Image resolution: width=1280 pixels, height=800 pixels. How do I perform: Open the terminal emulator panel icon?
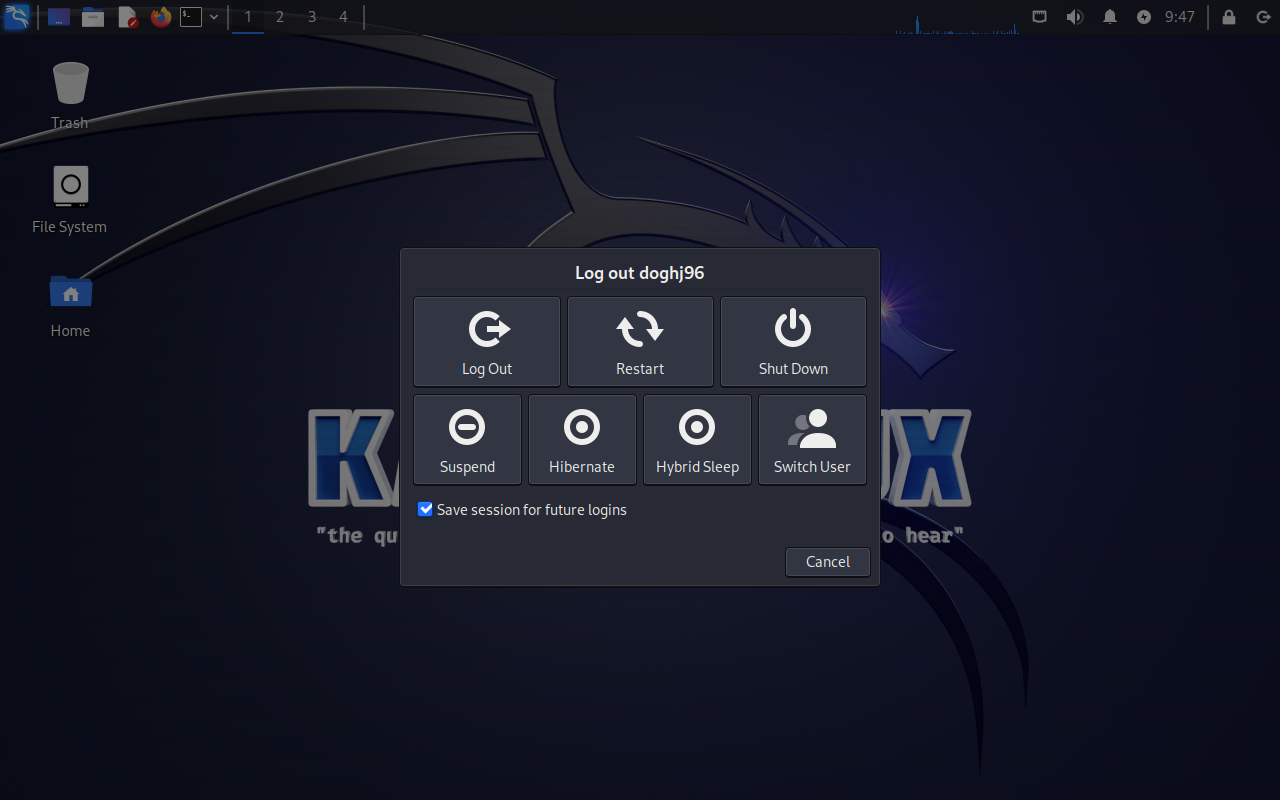coord(190,17)
